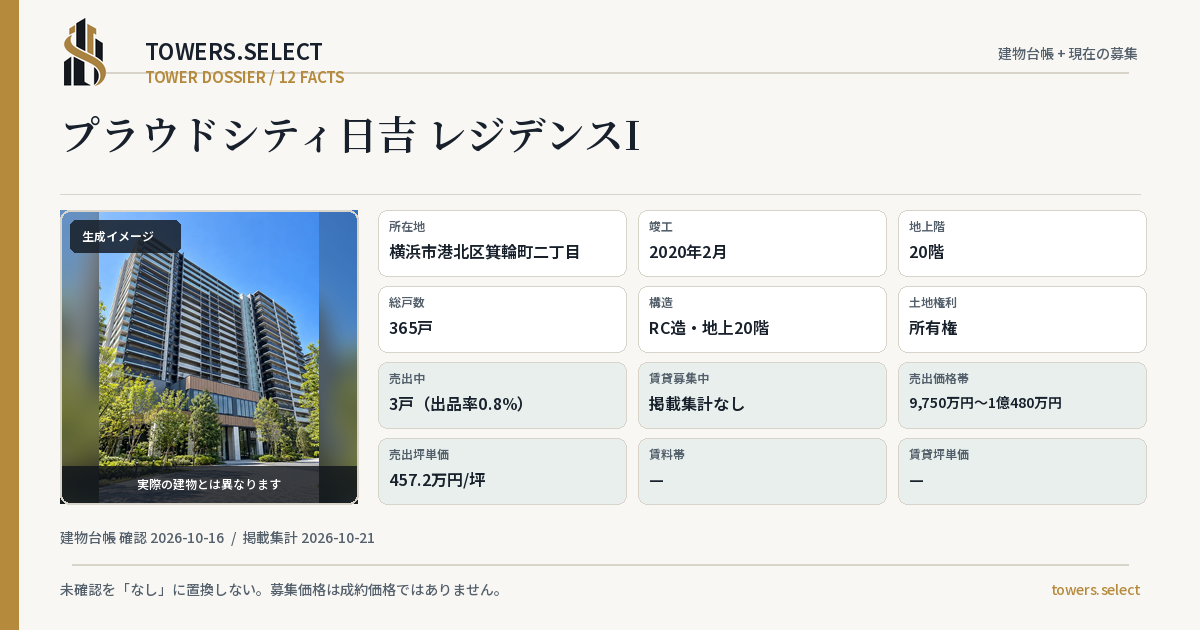Click the 賃貸募集中 label

coord(679,379)
